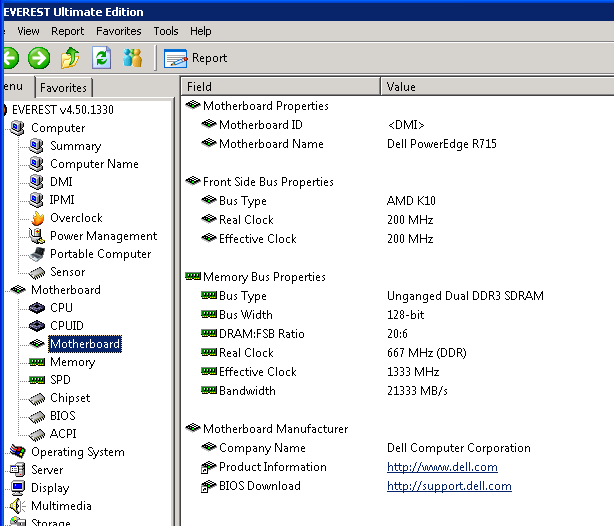Select highlighted Motherboard sub-item
Screen dimensions: 614x526
coord(85,344)
